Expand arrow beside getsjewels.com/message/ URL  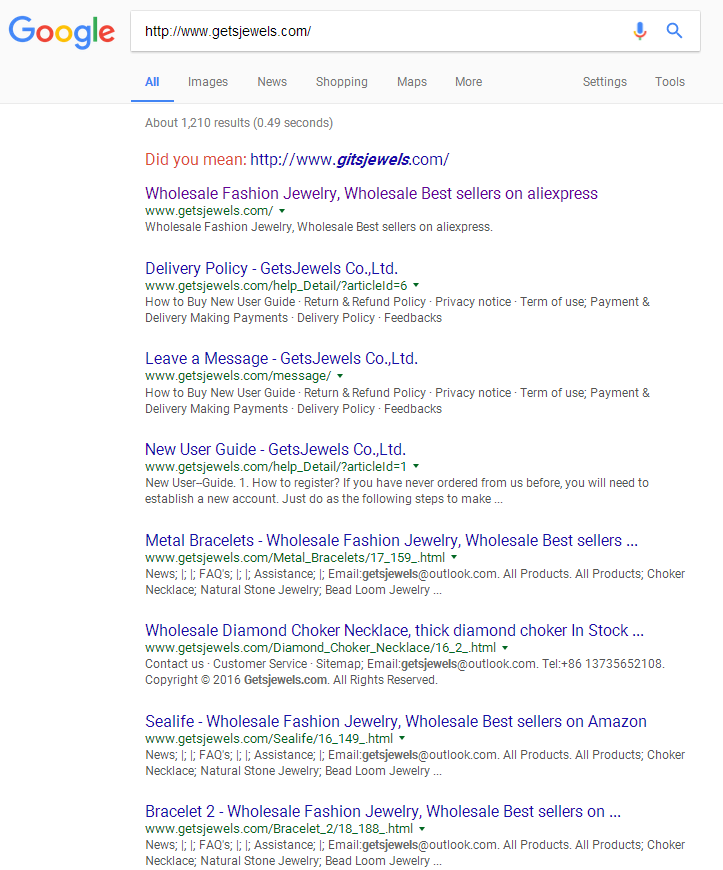340,376
